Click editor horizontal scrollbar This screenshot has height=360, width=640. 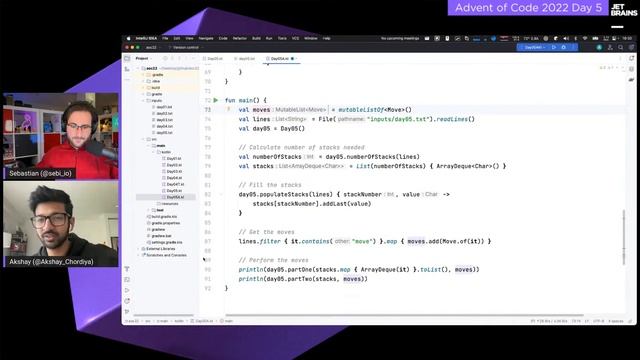pos(404,315)
